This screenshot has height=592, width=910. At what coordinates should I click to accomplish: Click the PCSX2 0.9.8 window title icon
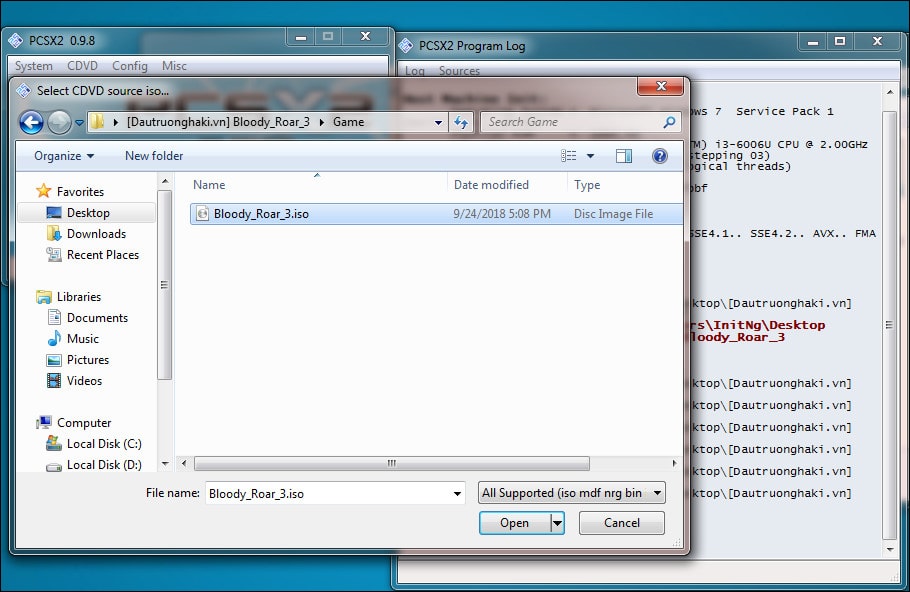pyautogui.click(x=16, y=41)
